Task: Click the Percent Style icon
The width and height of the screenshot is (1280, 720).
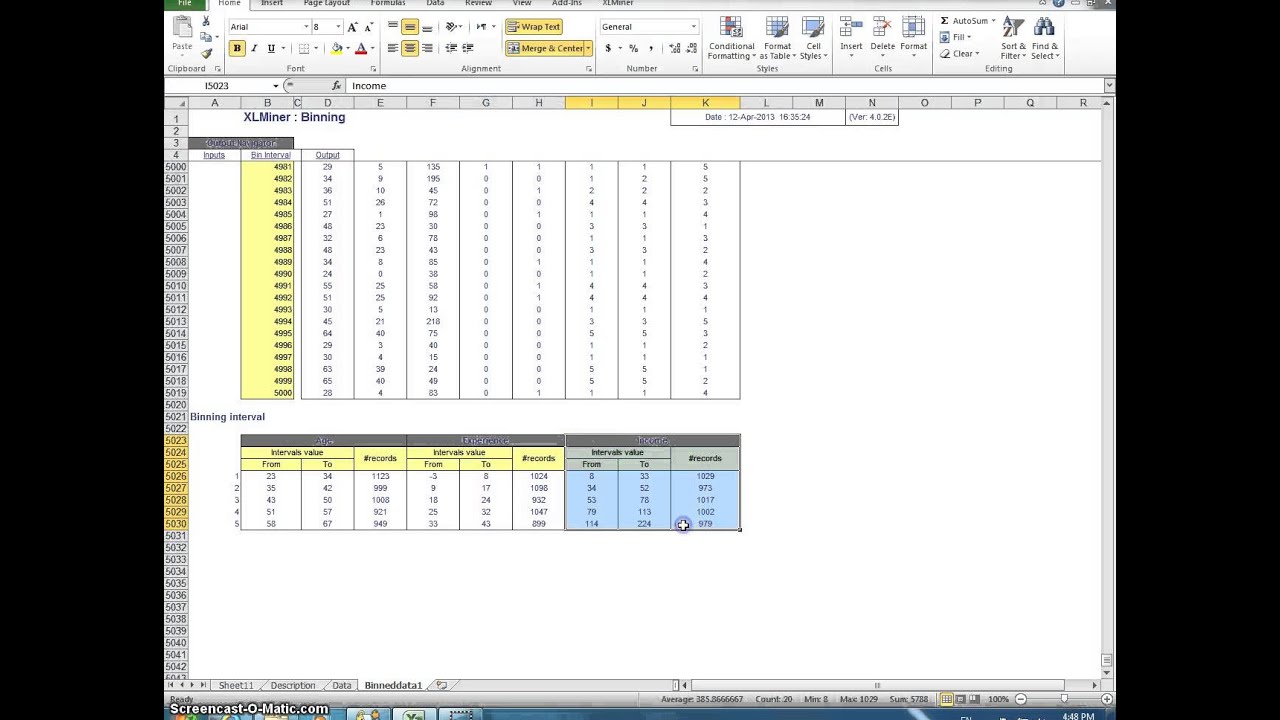Action: click(x=633, y=48)
